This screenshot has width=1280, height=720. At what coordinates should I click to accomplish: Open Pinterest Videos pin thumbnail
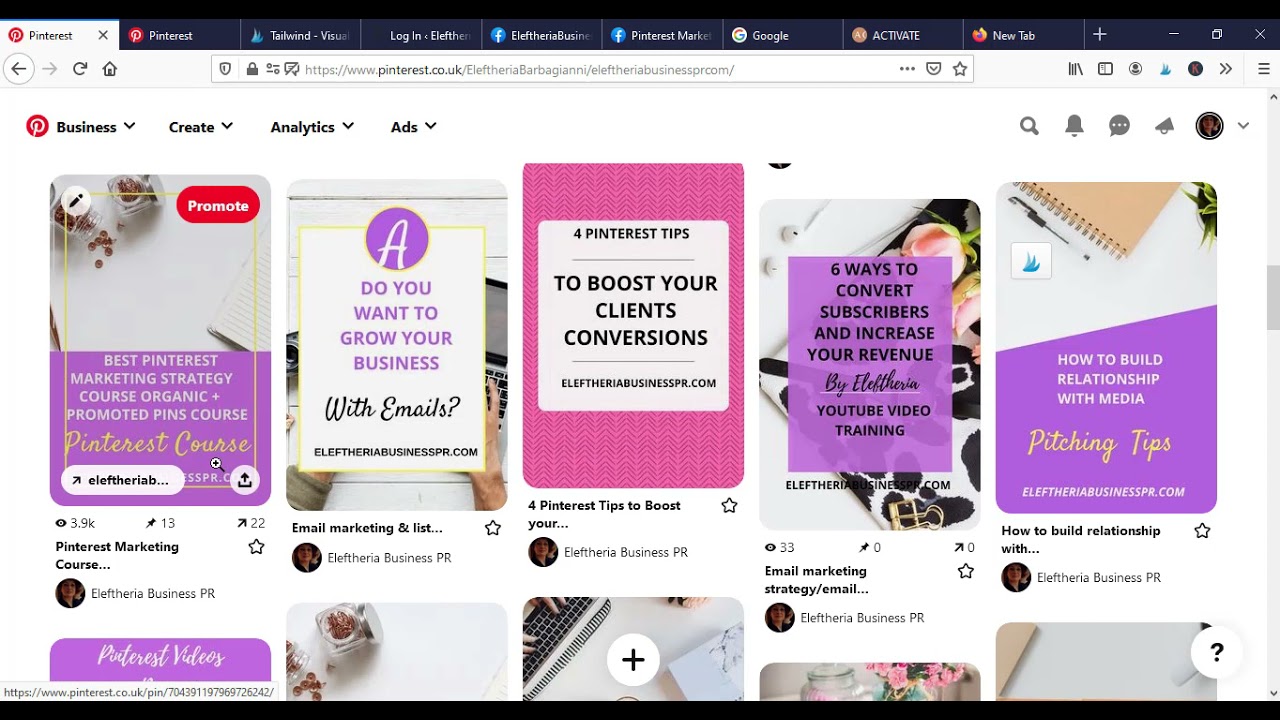coord(160,668)
